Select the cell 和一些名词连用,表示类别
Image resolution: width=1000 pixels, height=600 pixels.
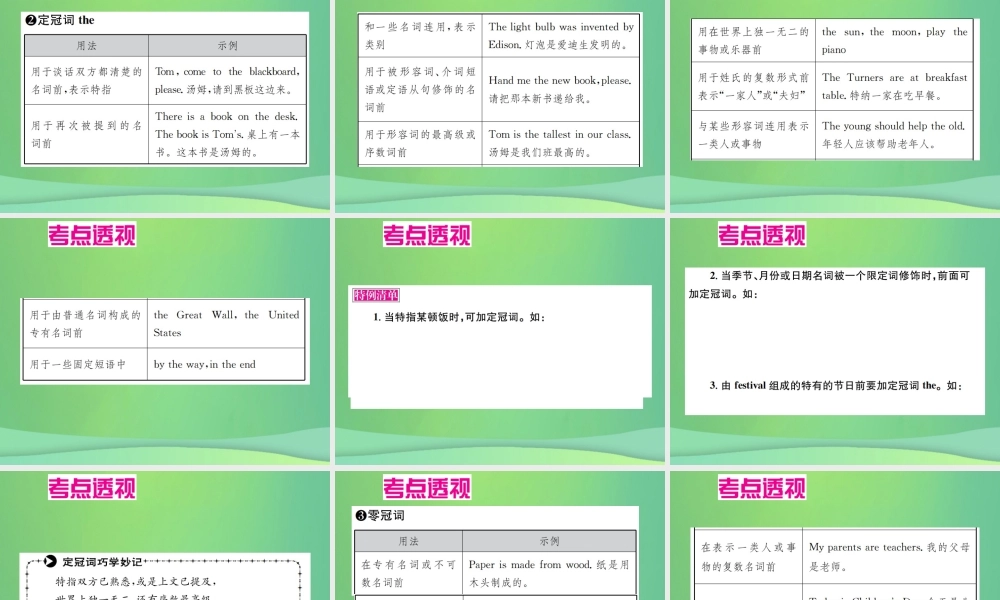pyautogui.click(x=420, y=36)
